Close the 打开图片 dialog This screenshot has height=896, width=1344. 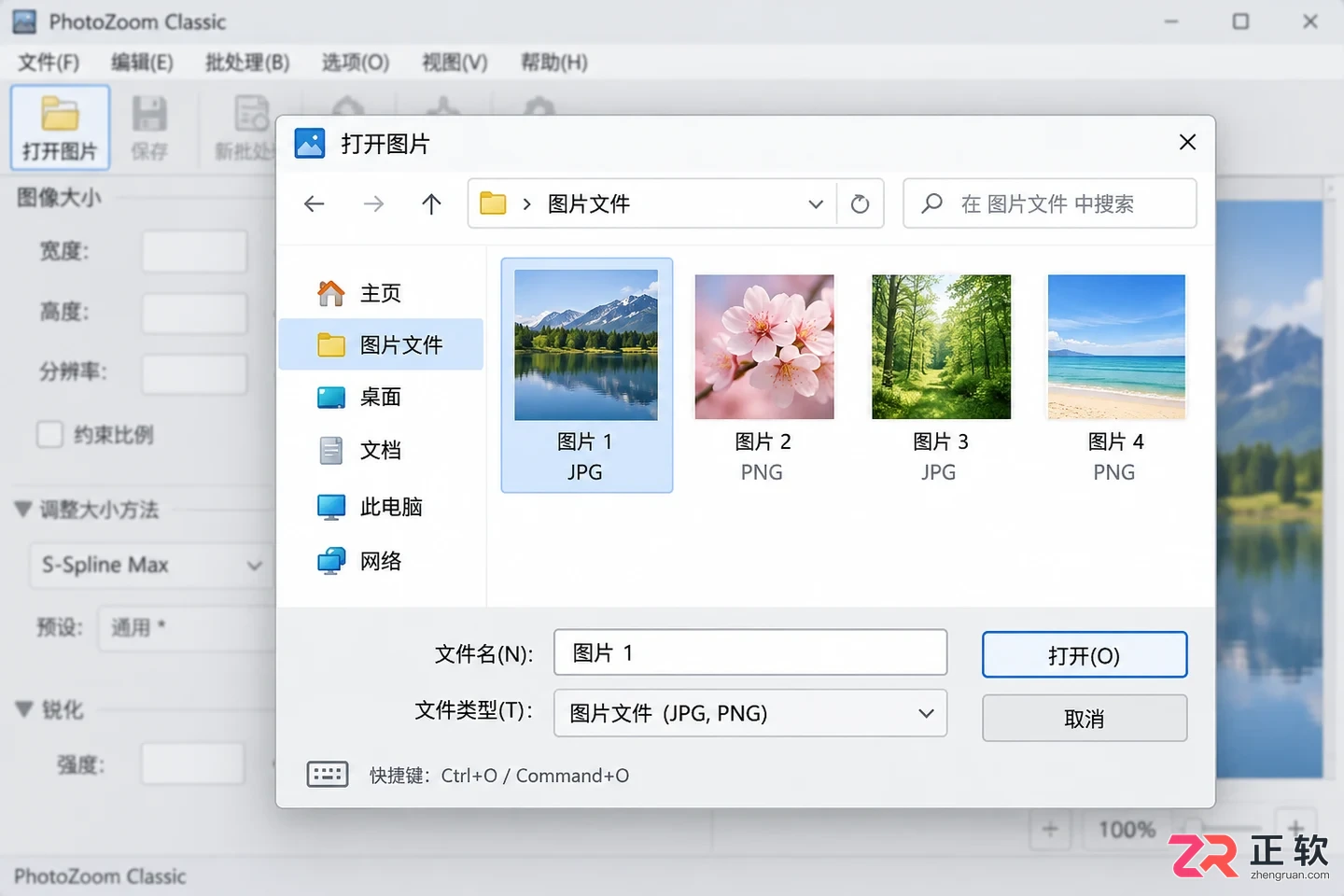1187,142
